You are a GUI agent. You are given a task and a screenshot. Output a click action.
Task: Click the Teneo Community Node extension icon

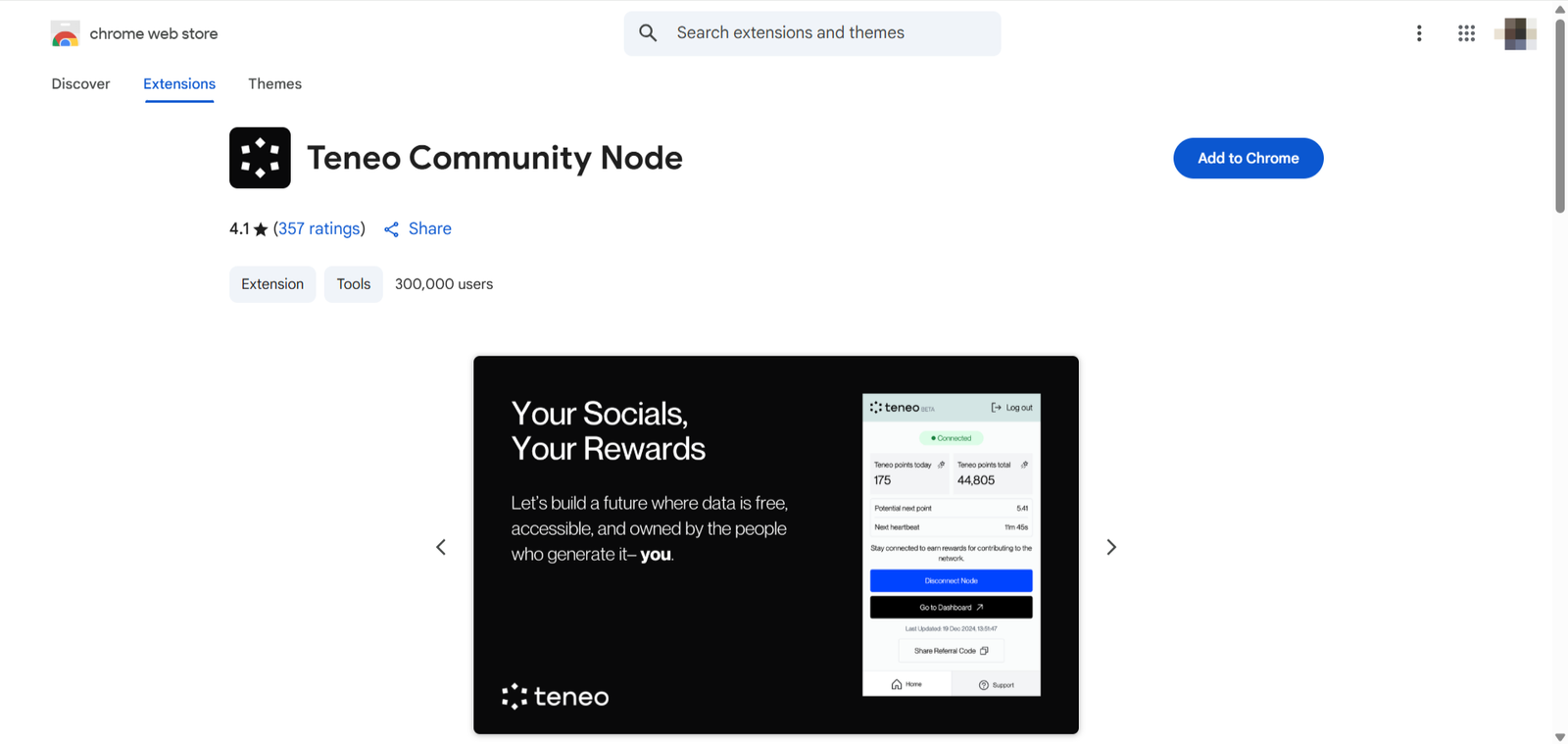click(260, 158)
